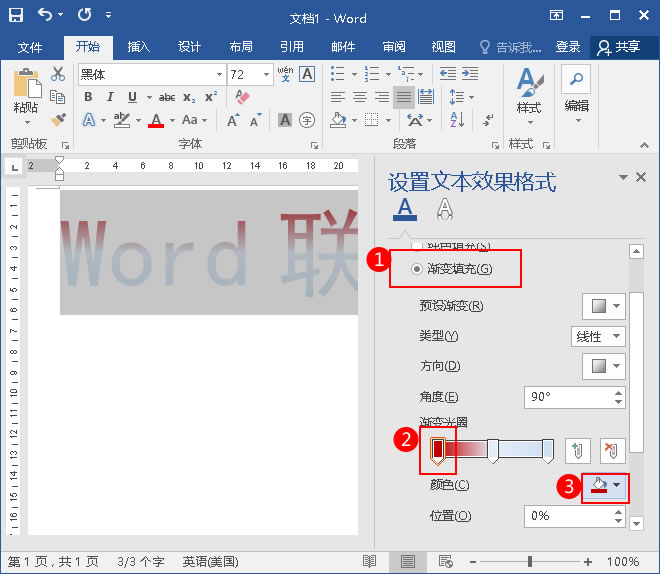Align text right
Image resolution: width=660 pixels, height=574 pixels.
pyautogui.click(x=382, y=97)
